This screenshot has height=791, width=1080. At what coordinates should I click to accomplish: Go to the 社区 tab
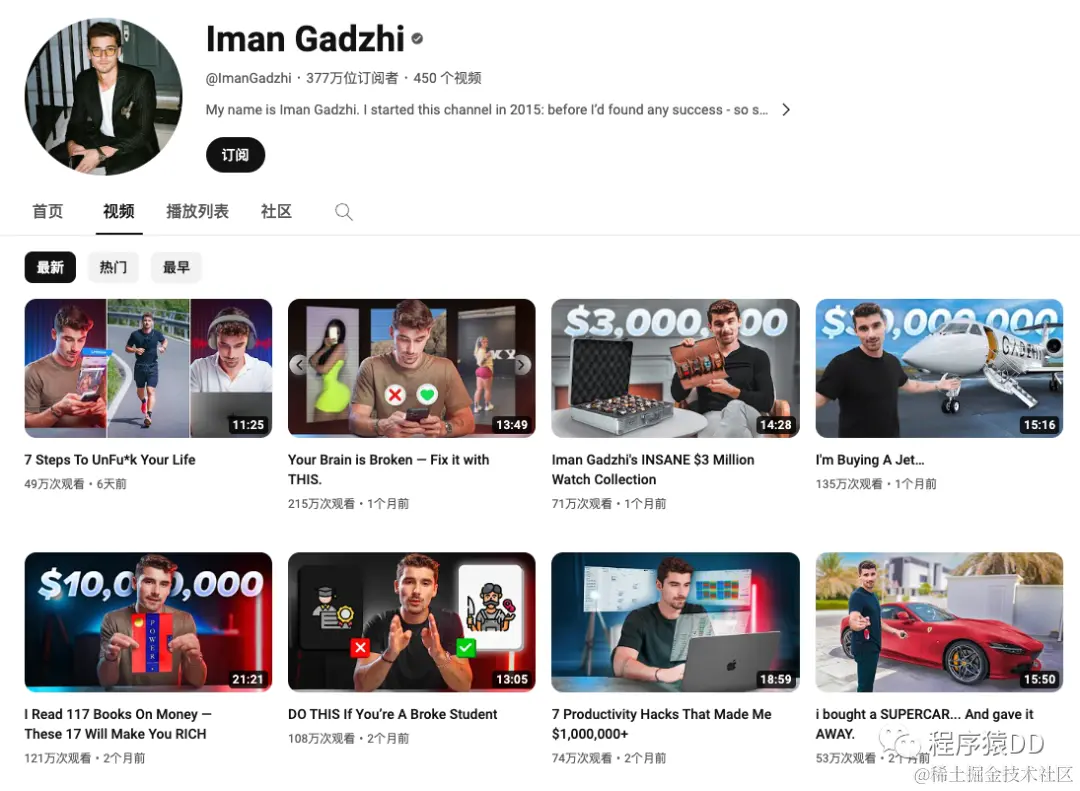(276, 211)
